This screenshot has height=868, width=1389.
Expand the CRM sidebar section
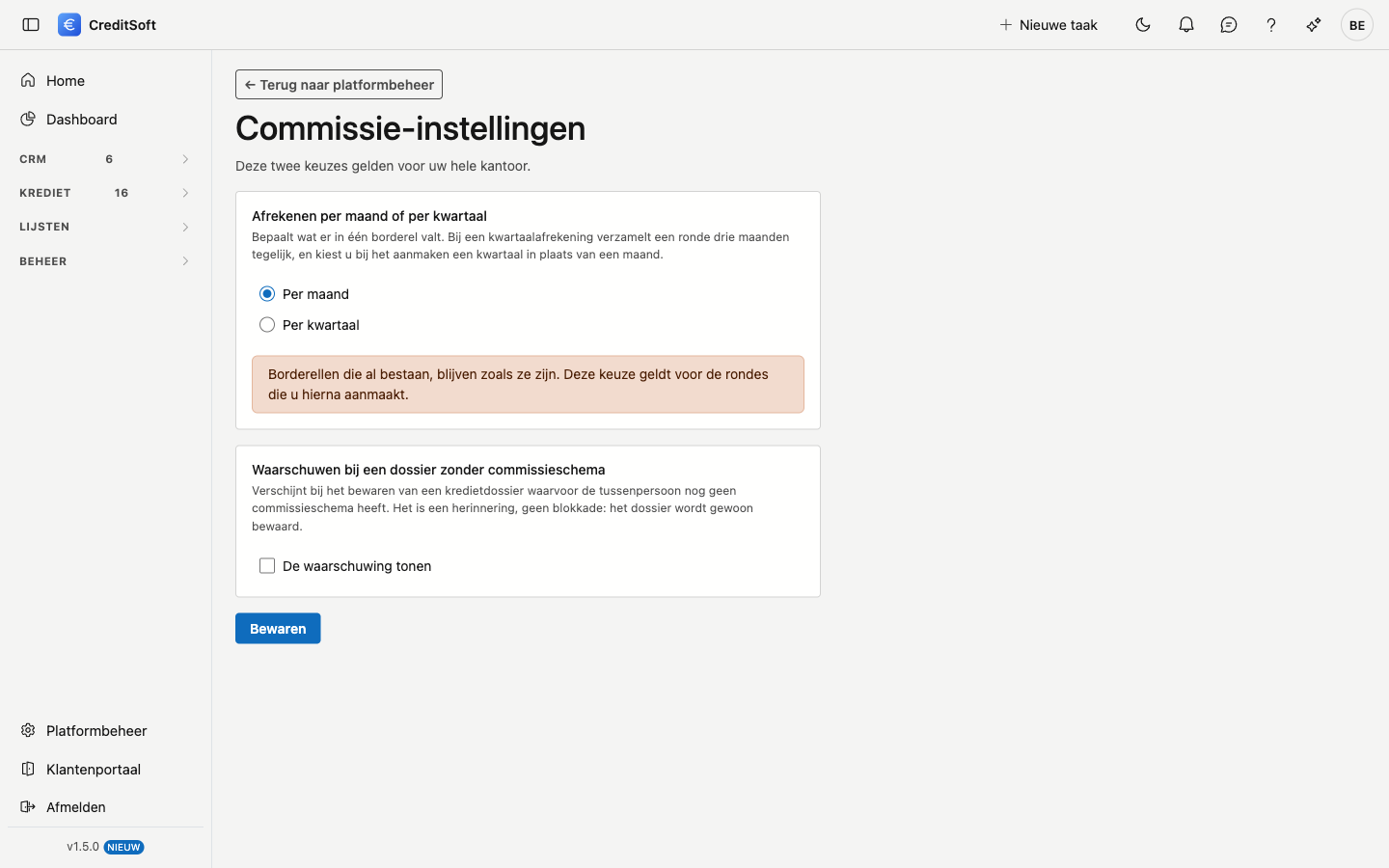point(104,159)
